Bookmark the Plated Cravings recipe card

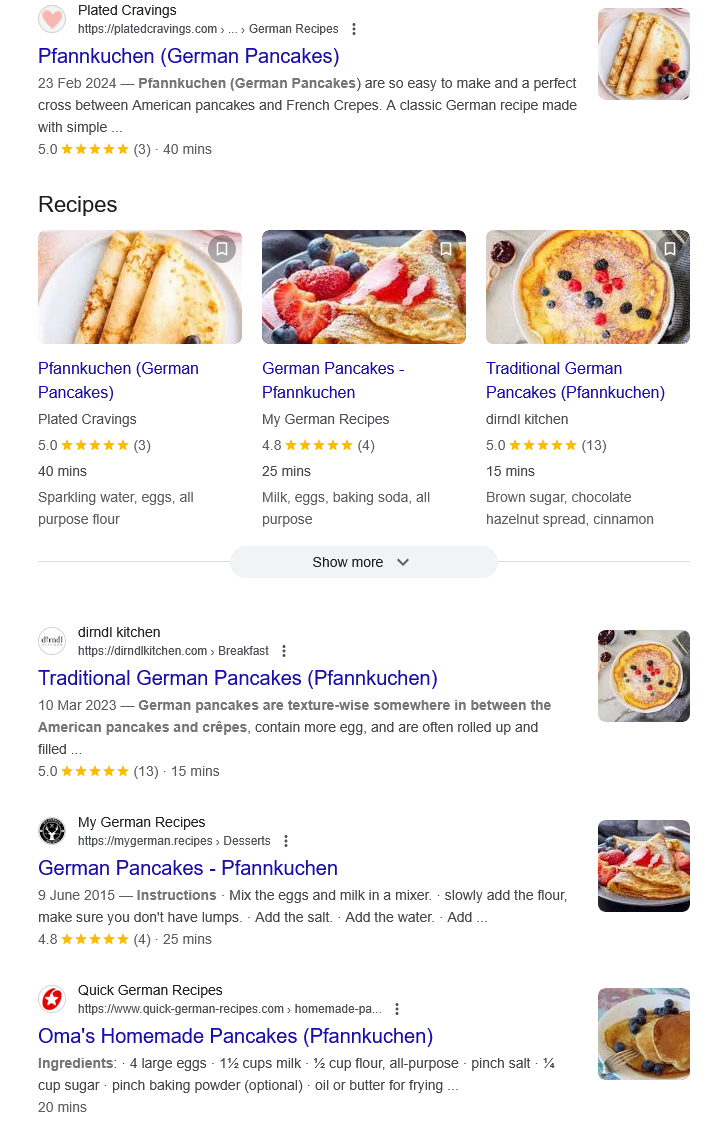pyautogui.click(x=222, y=248)
